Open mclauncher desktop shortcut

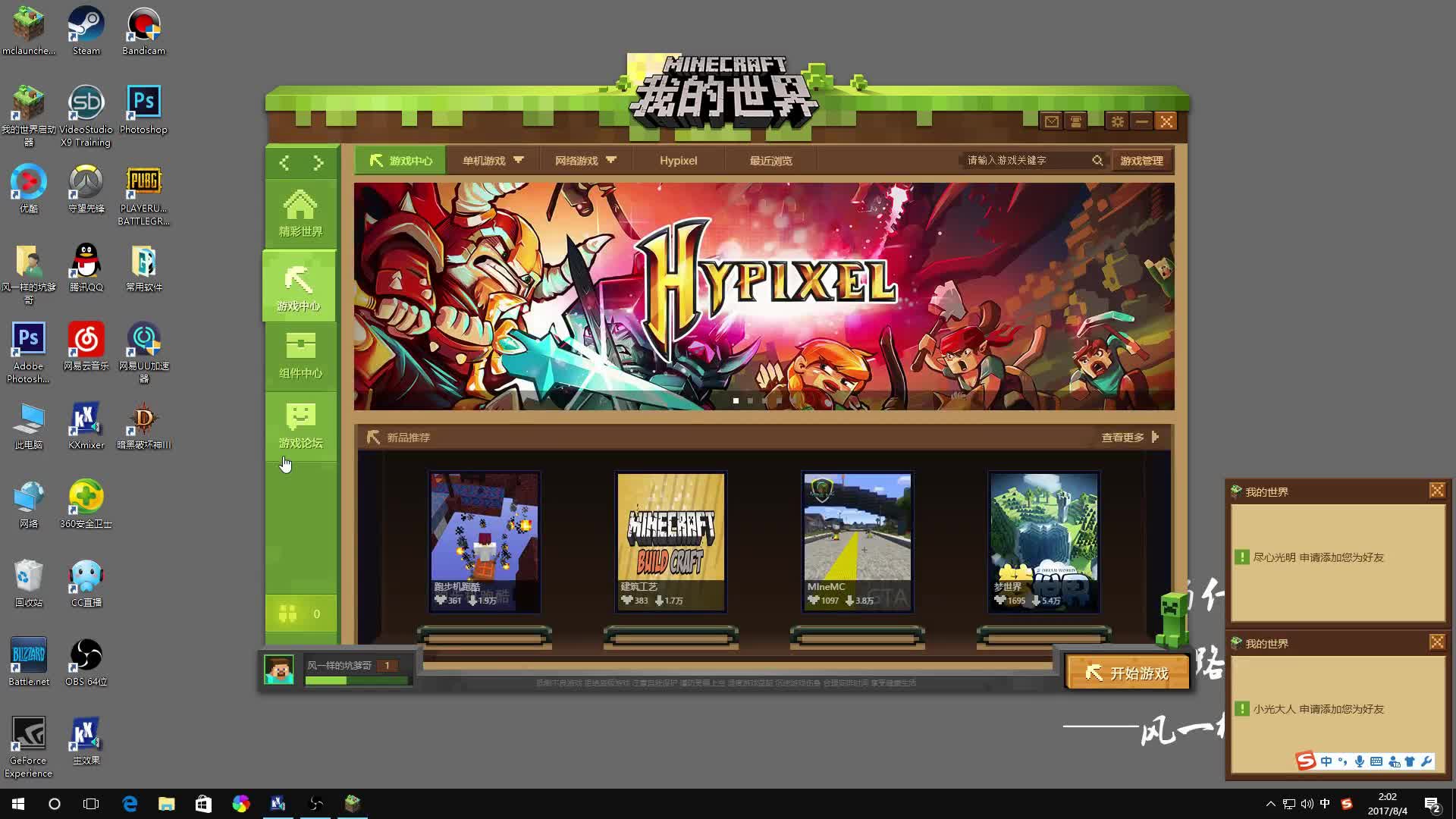click(x=28, y=32)
